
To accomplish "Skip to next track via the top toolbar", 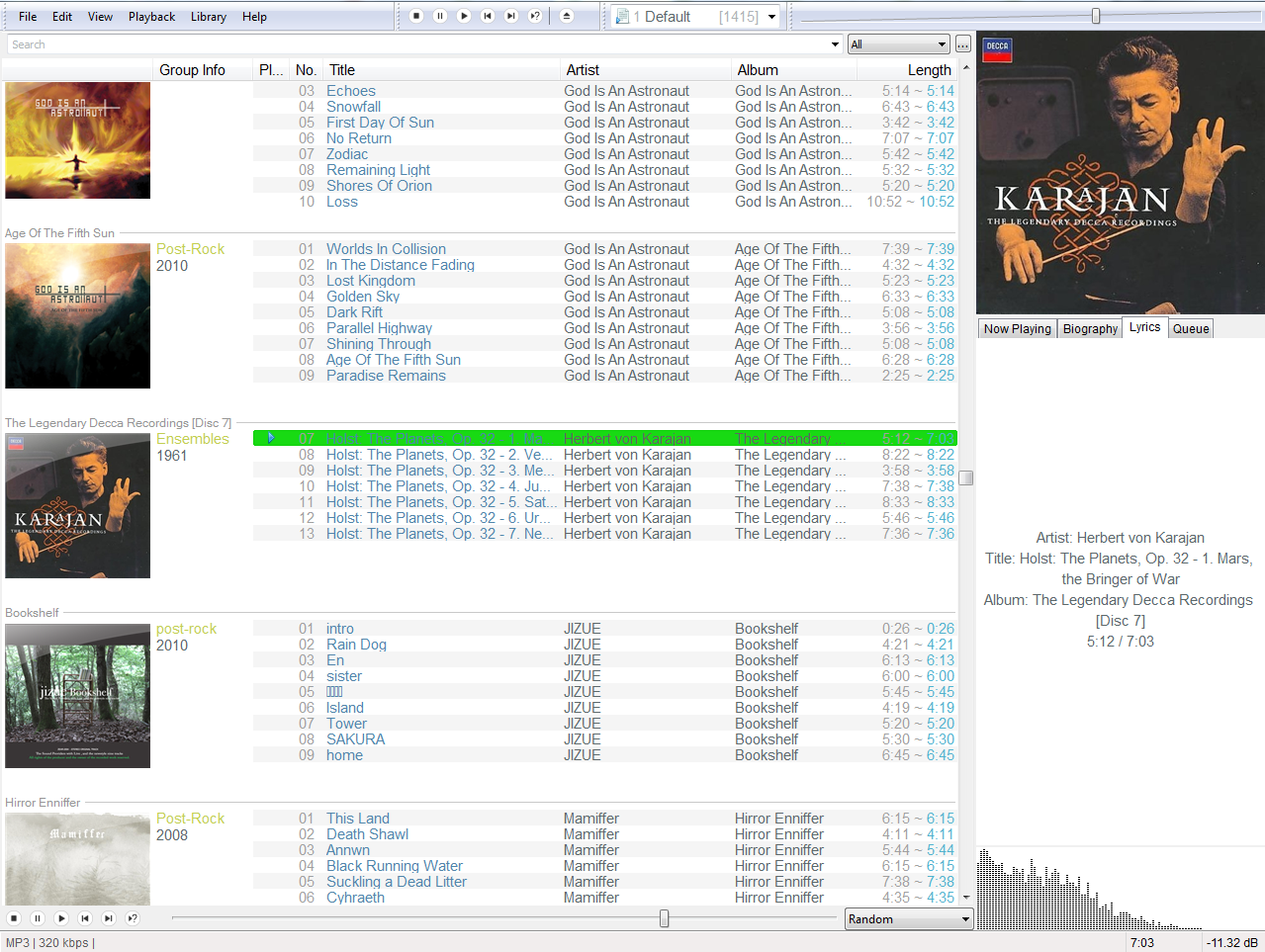I will click(511, 16).
